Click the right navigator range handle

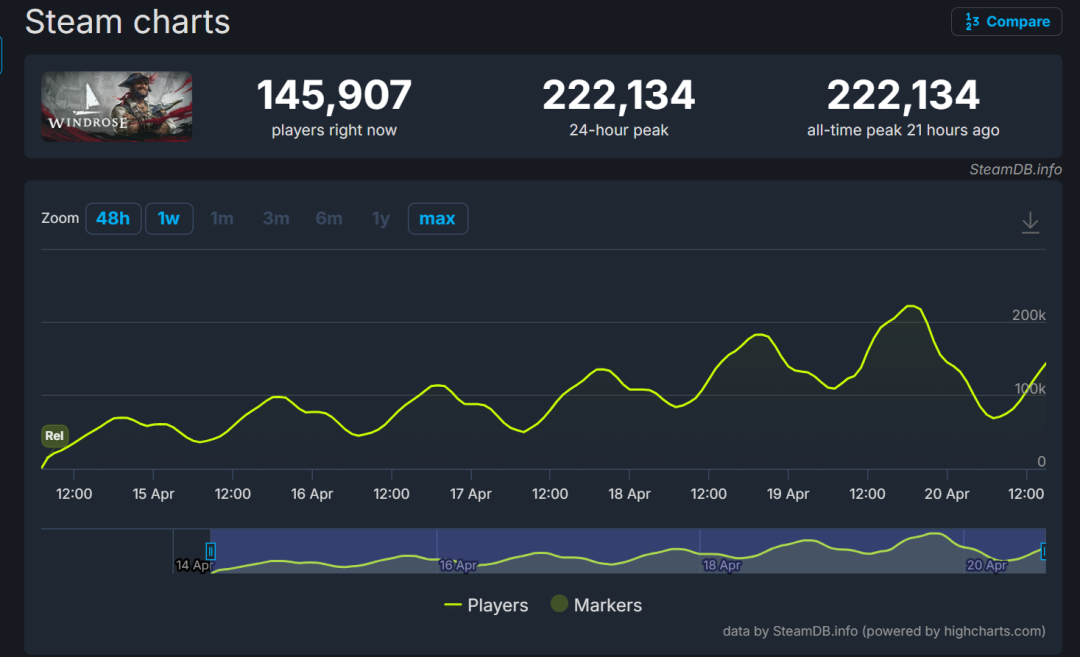1043,551
